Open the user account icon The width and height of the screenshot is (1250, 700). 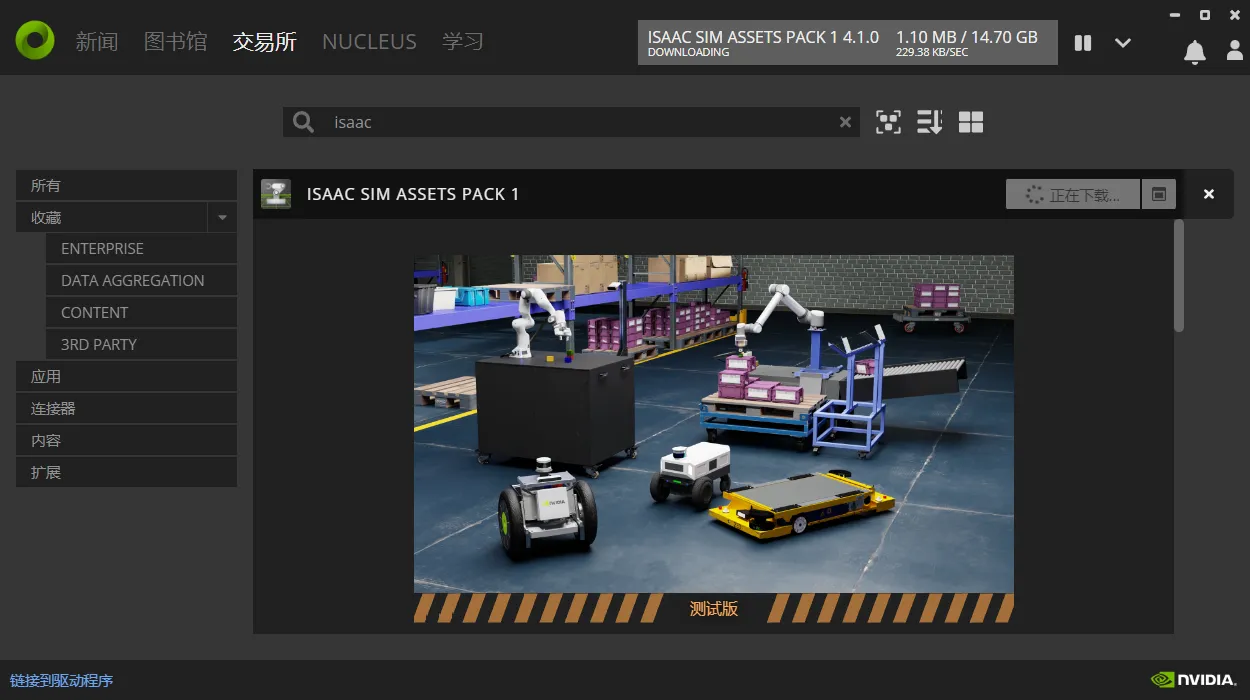click(x=1235, y=51)
